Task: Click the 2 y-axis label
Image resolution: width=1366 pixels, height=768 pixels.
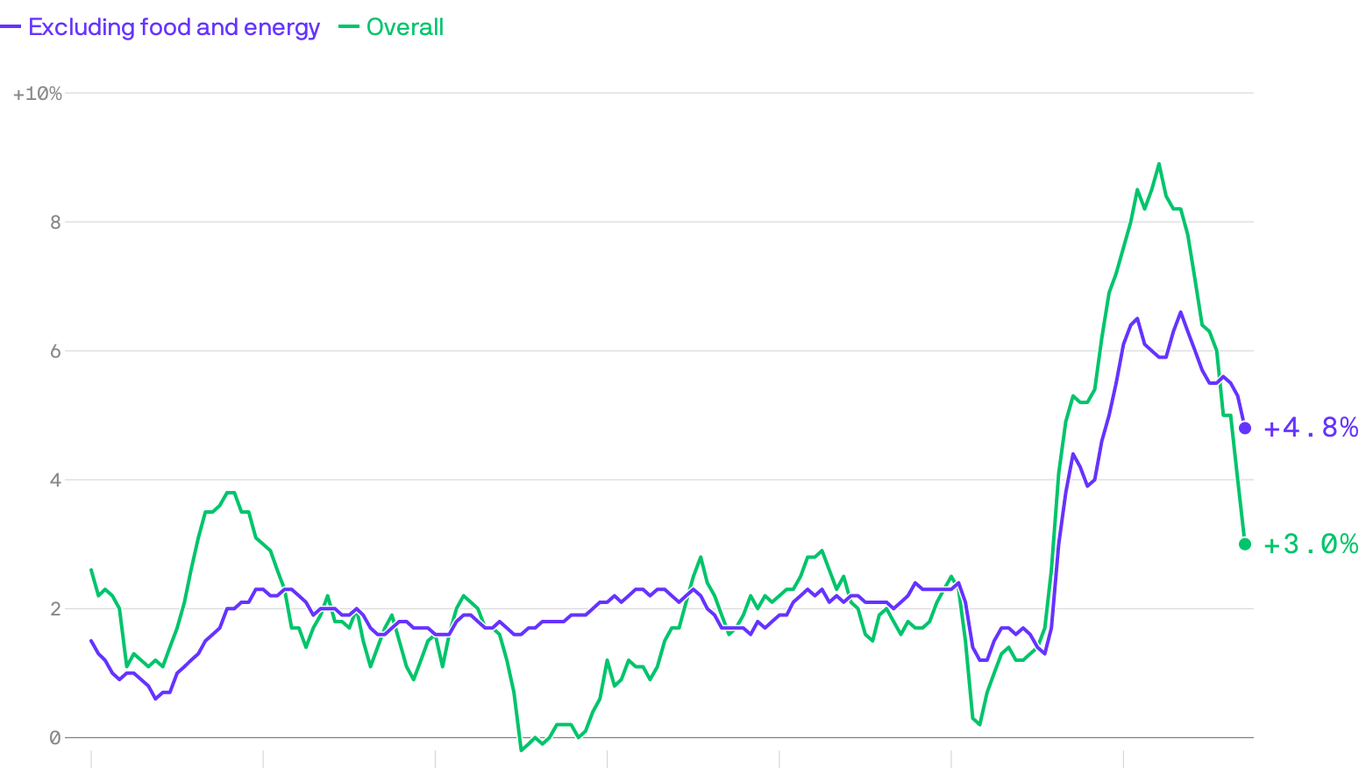Action: click(55, 609)
